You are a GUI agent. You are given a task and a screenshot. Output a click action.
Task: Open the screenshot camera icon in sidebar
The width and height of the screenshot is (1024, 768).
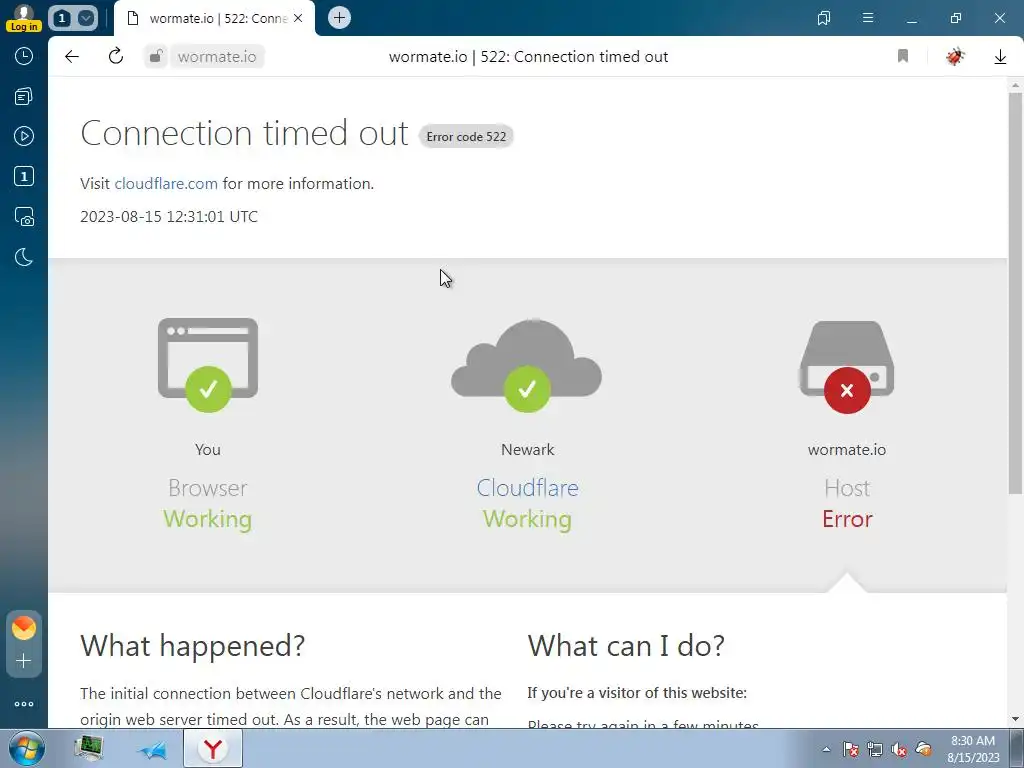(x=24, y=217)
